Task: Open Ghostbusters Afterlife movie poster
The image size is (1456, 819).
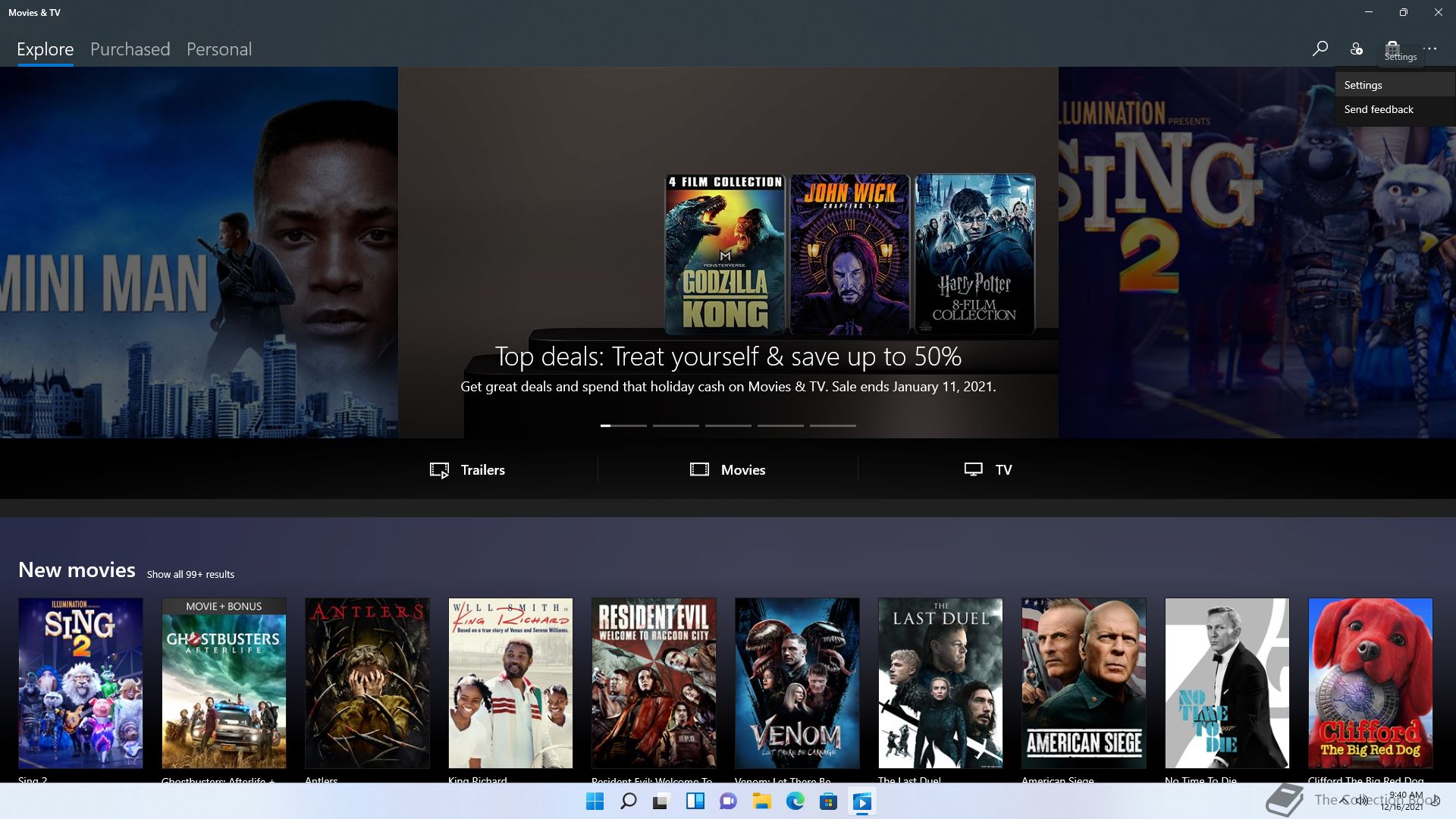Action: pos(224,683)
